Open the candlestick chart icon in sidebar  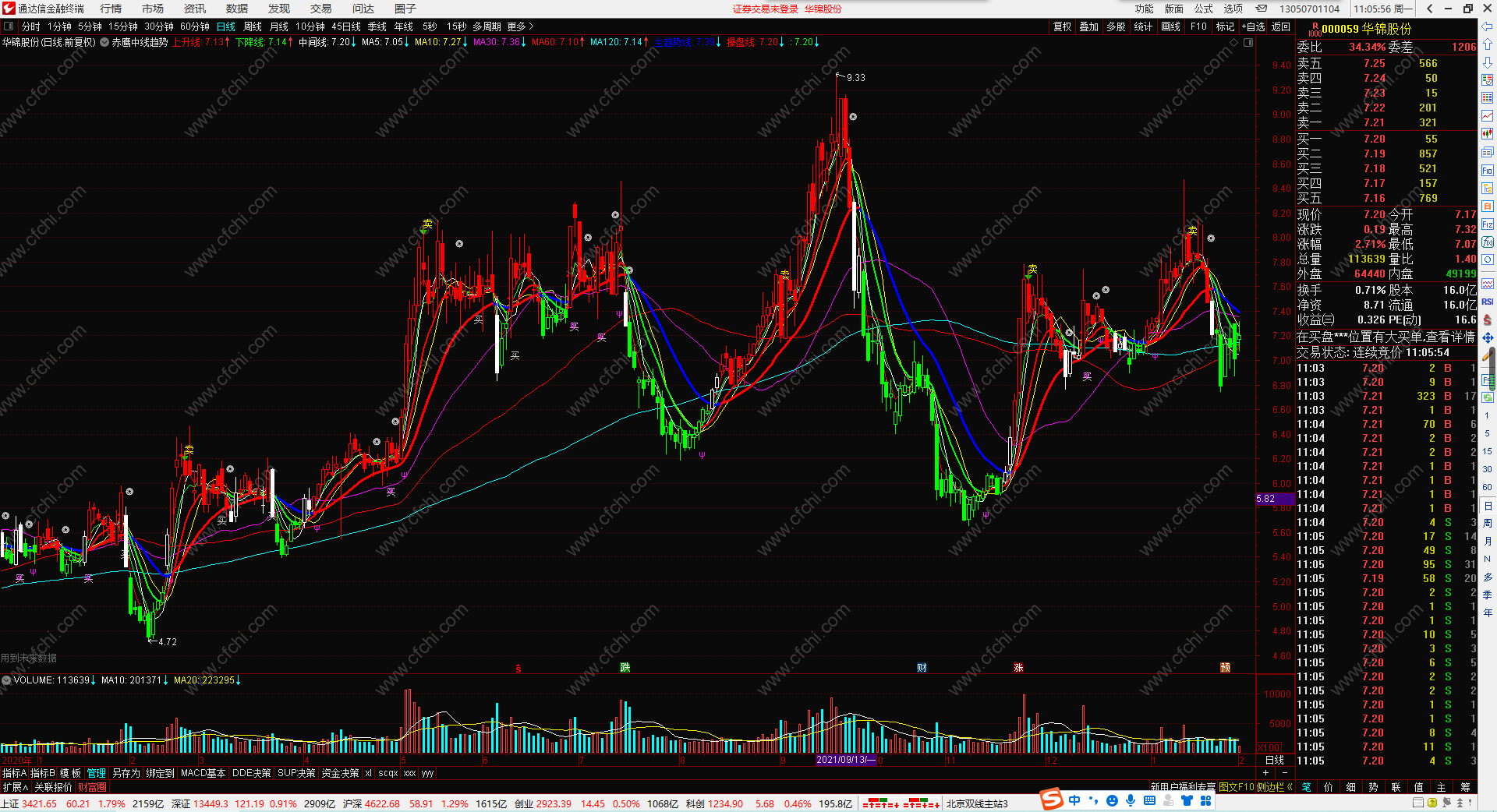click(x=1488, y=134)
